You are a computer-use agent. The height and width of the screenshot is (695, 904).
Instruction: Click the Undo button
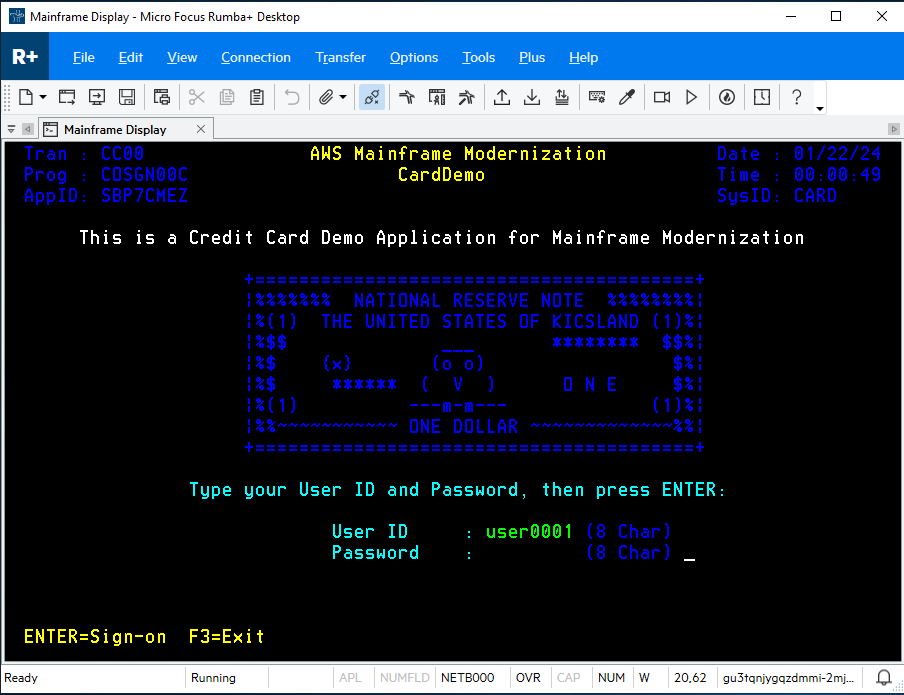[x=290, y=97]
